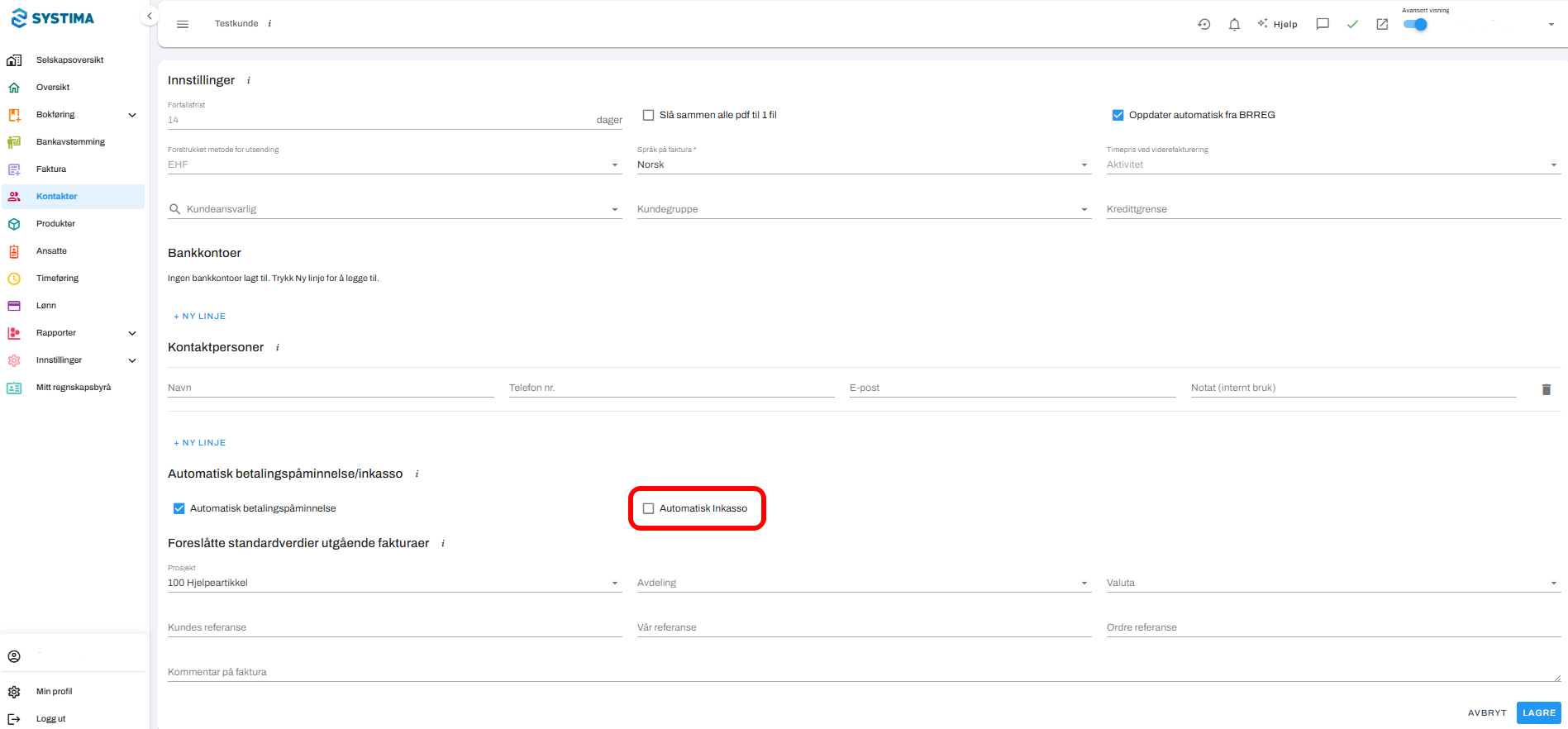Click the info icon next to Kontaktpersoner

point(278,348)
